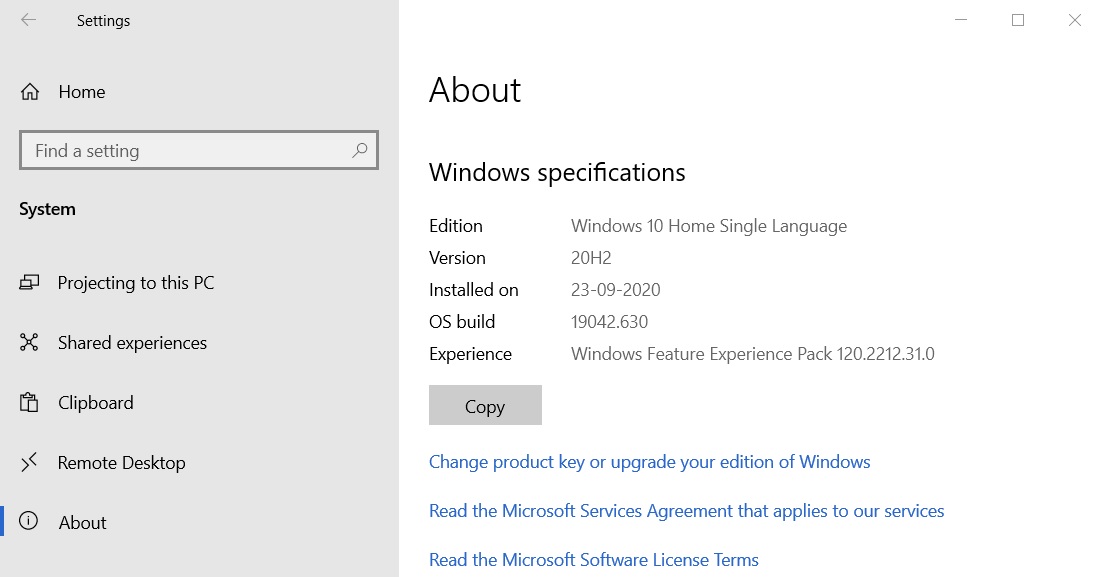The width and height of the screenshot is (1104, 577).
Task: Select Windows 10 Home Single Language text
Action: pyautogui.click(x=708, y=226)
